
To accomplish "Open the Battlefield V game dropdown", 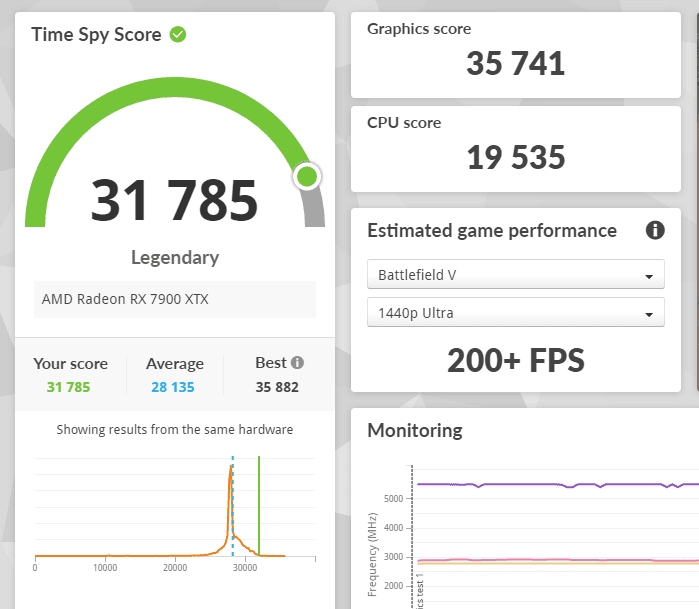I will click(x=516, y=274).
